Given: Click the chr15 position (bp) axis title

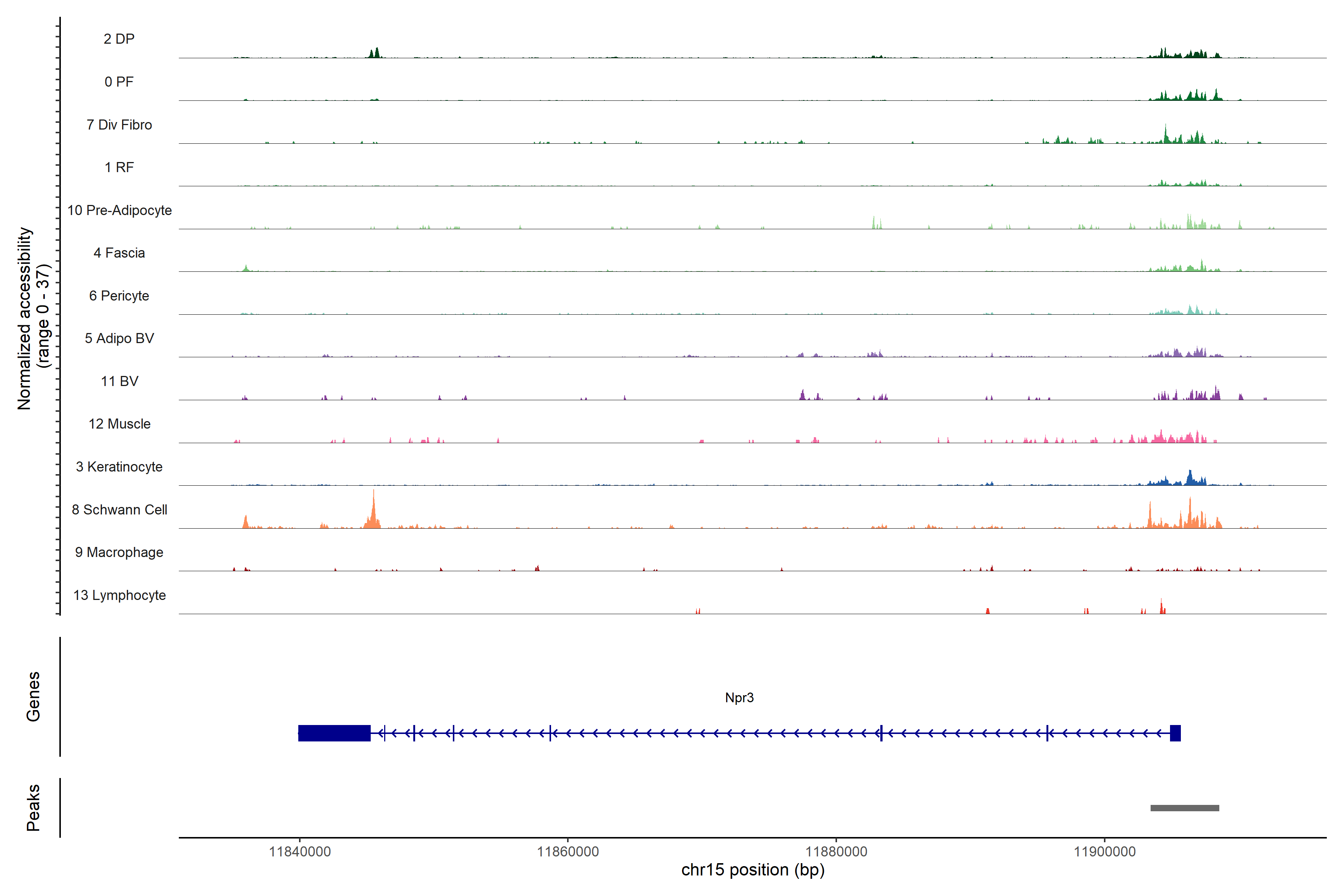Looking at the screenshot, I should pyautogui.click(x=753, y=870).
